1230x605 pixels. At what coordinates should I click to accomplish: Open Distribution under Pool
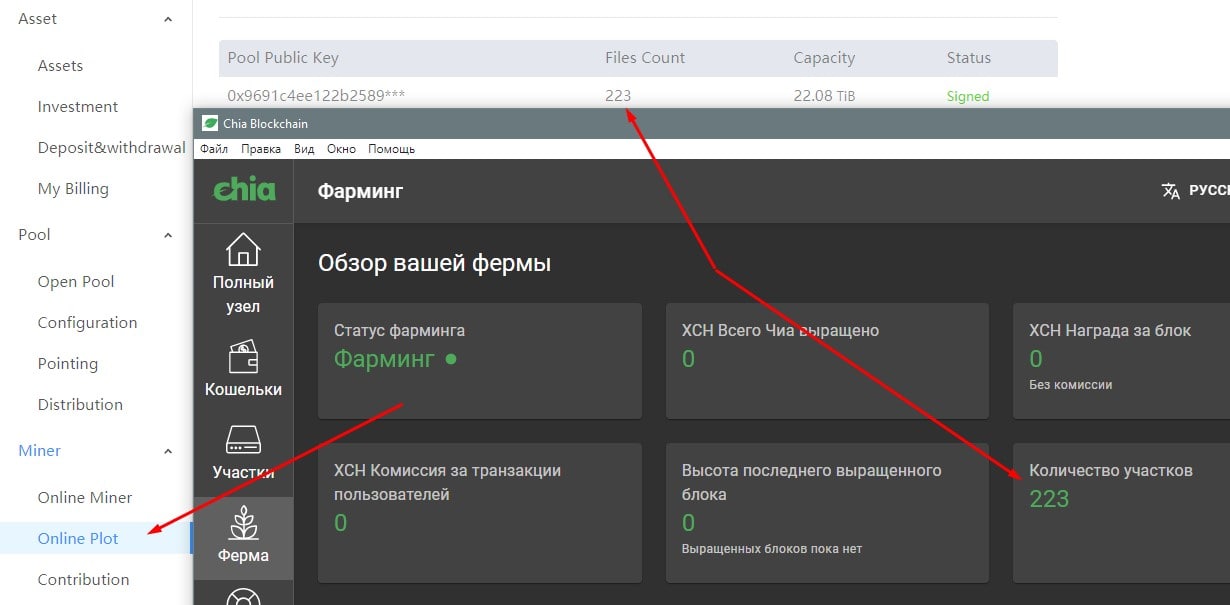(80, 404)
